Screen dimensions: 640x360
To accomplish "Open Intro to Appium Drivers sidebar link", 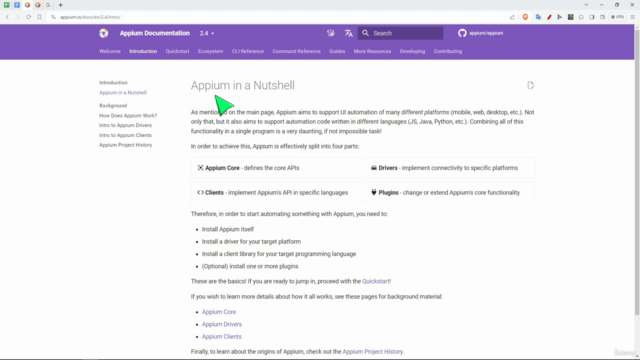I will click(125, 125).
